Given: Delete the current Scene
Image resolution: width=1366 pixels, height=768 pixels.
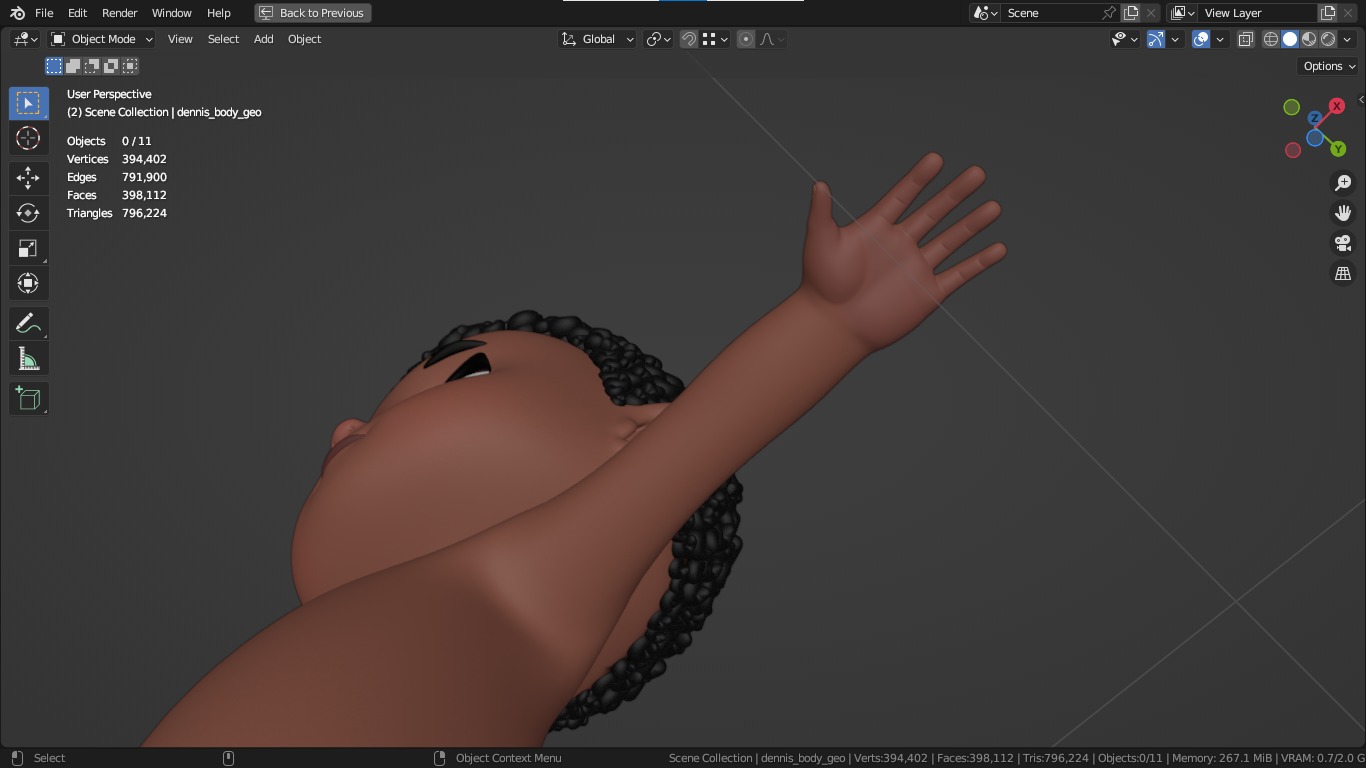Looking at the screenshot, I should 1151,13.
